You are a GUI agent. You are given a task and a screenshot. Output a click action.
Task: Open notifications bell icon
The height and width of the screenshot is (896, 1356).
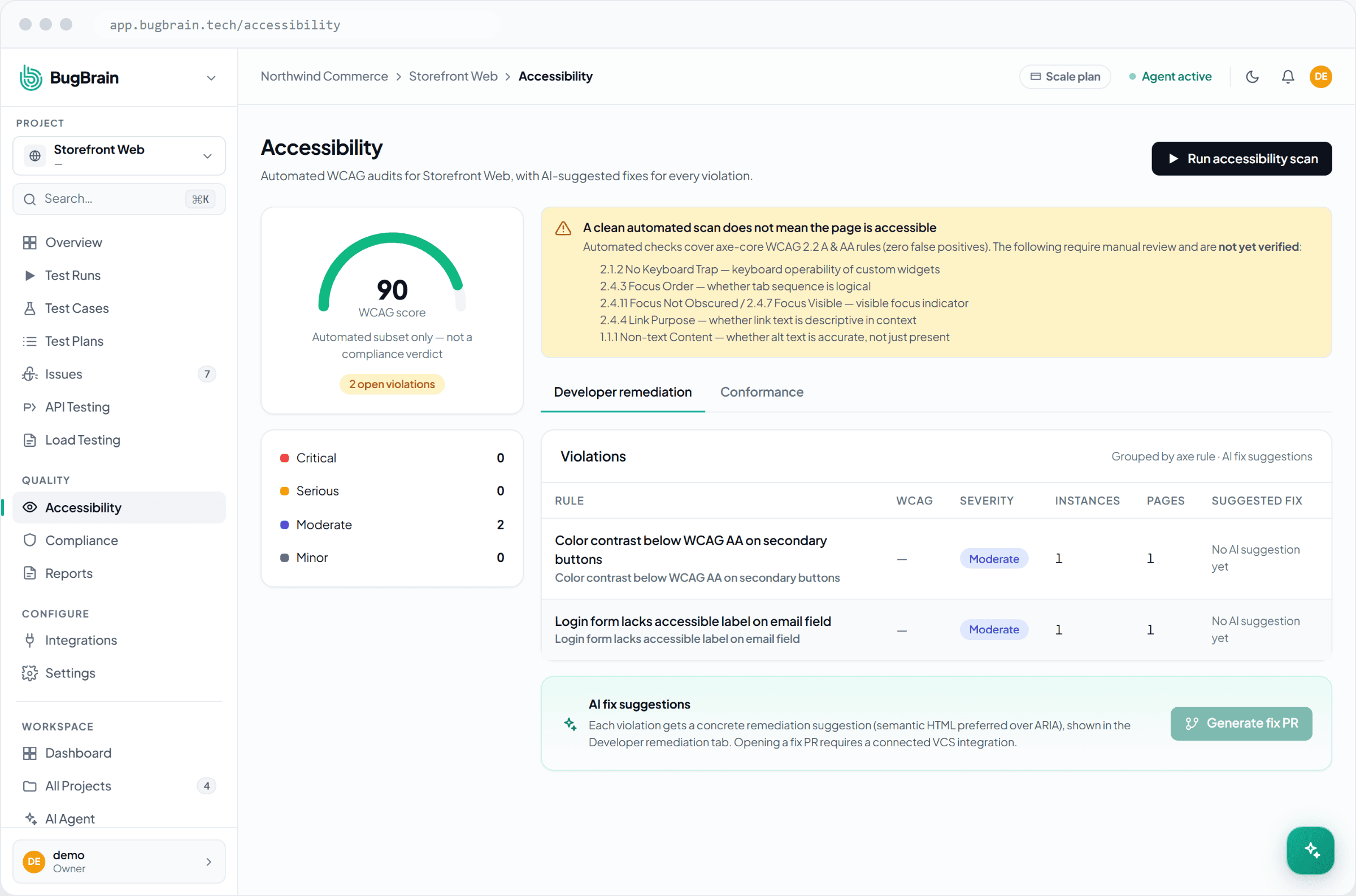point(1288,77)
